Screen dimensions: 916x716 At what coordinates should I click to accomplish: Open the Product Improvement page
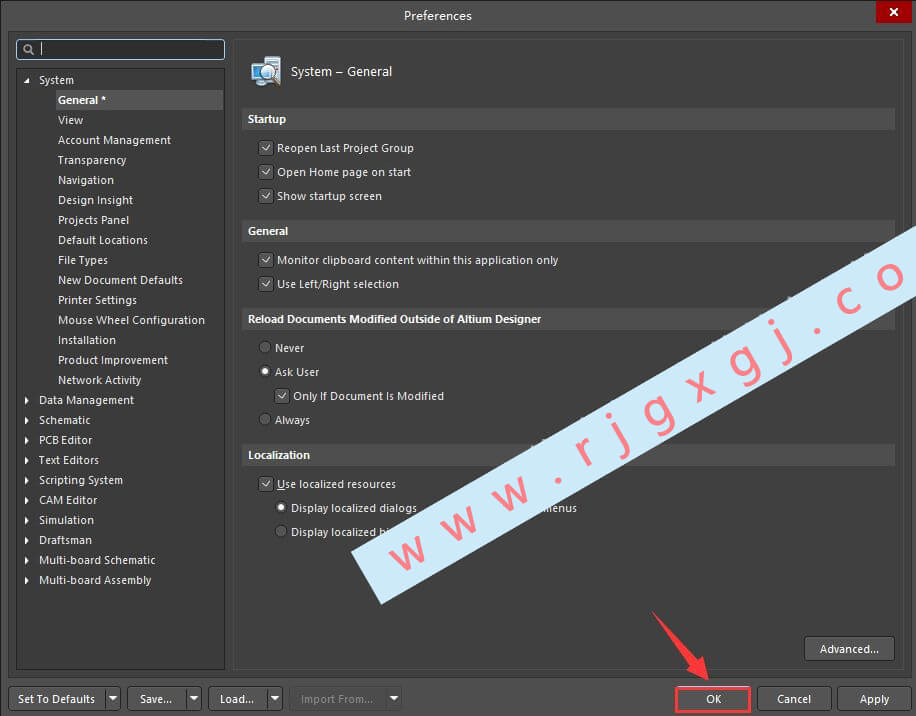click(113, 360)
